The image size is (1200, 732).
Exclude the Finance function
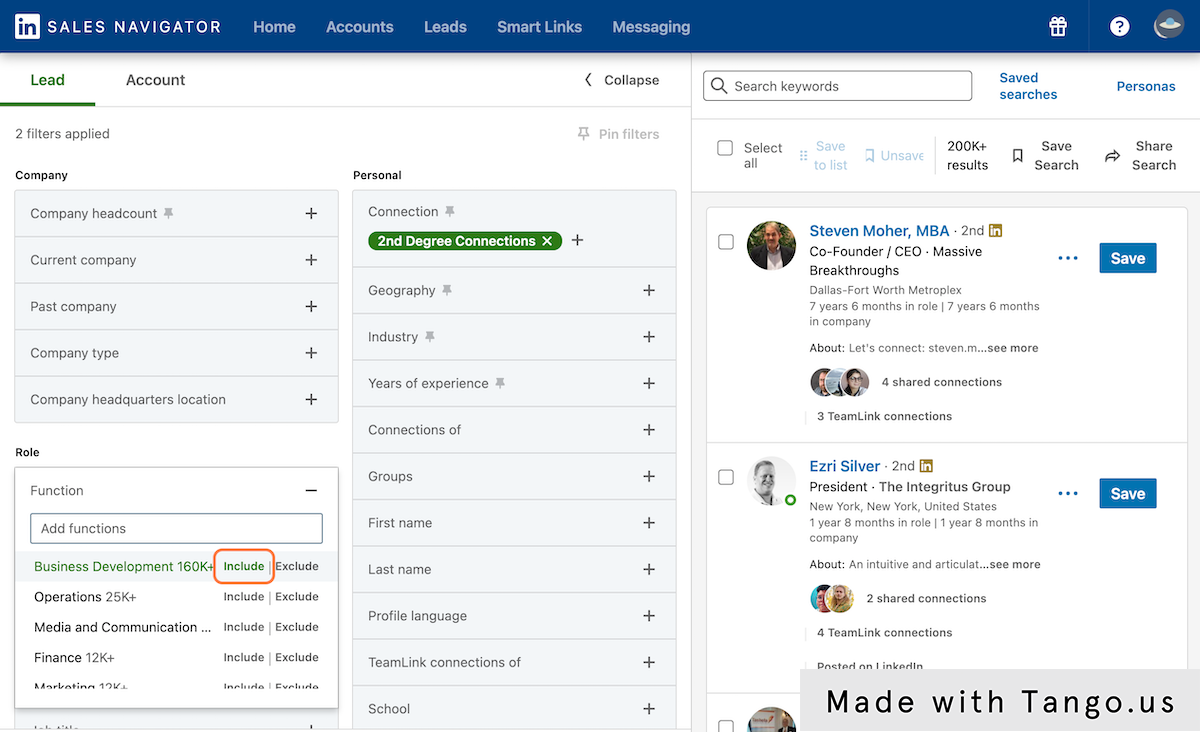[297, 657]
